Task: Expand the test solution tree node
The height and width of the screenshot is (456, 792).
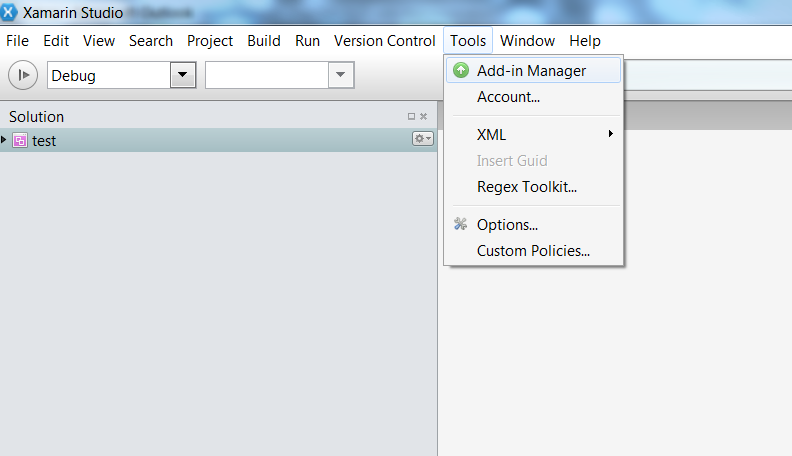Action: click(4, 139)
